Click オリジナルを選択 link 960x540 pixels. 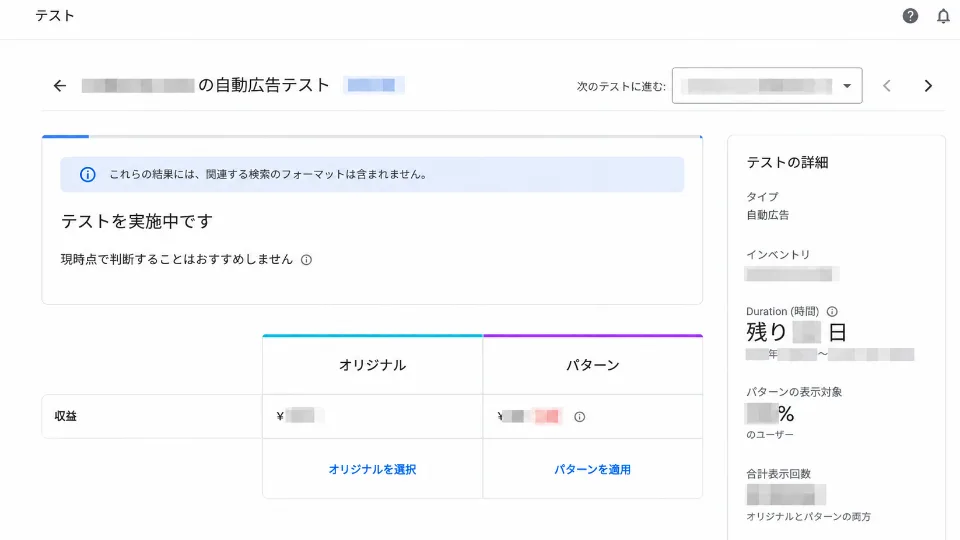point(372,470)
